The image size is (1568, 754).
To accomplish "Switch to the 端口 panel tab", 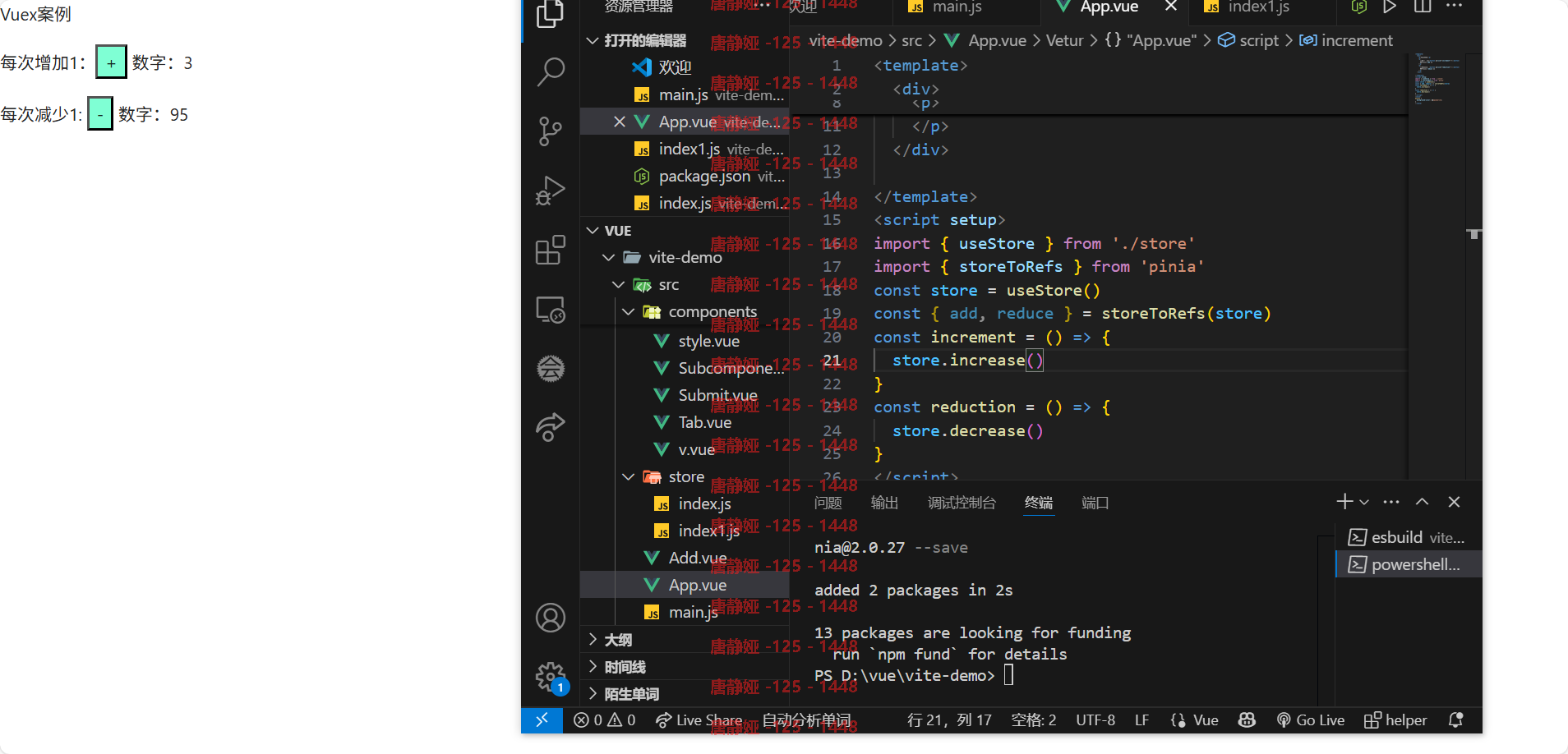I will tap(1095, 503).
